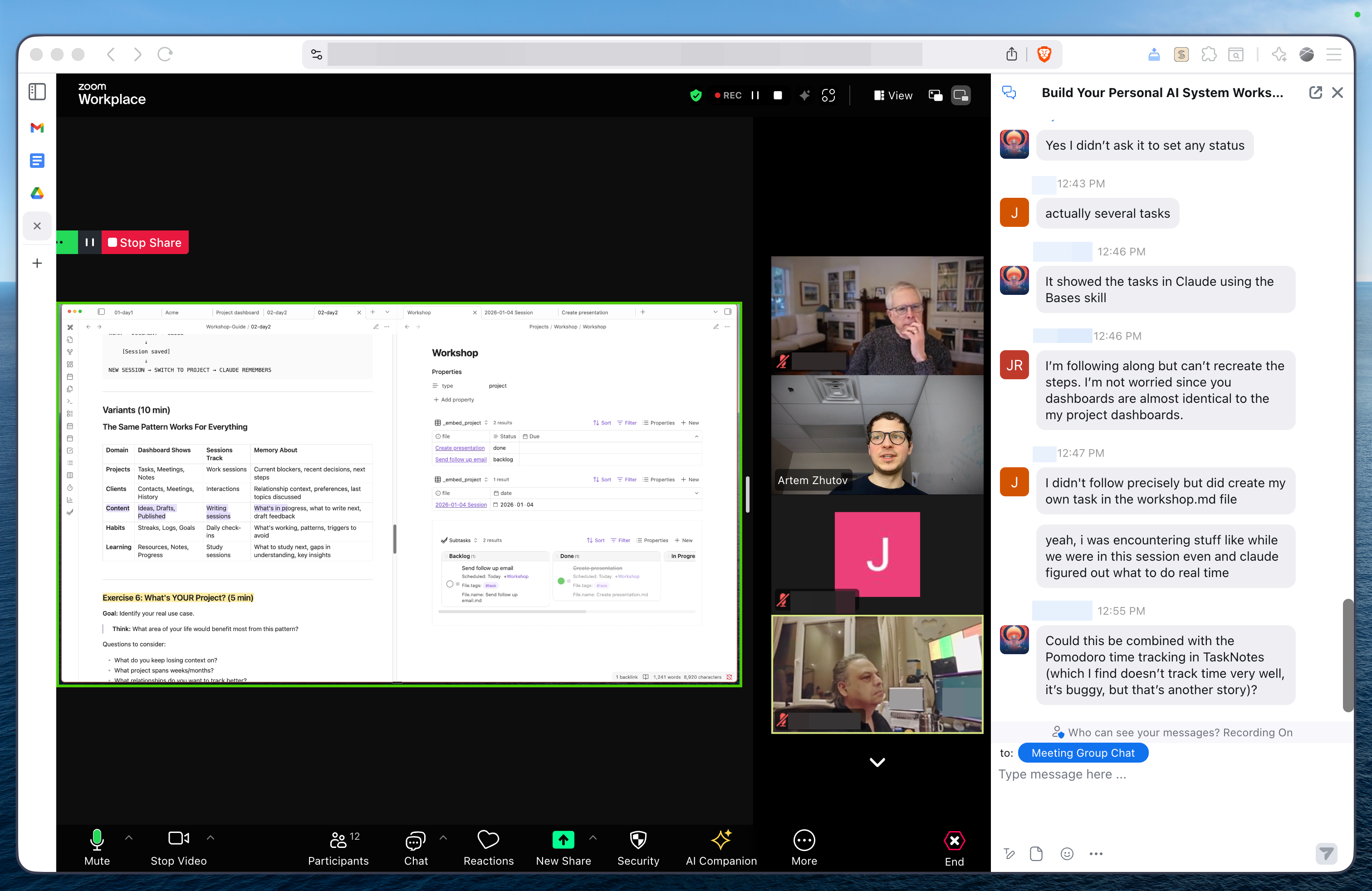Expand the audio options arrow beside Mute
The height and width of the screenshot is (891, 1372).
point(128,837)
